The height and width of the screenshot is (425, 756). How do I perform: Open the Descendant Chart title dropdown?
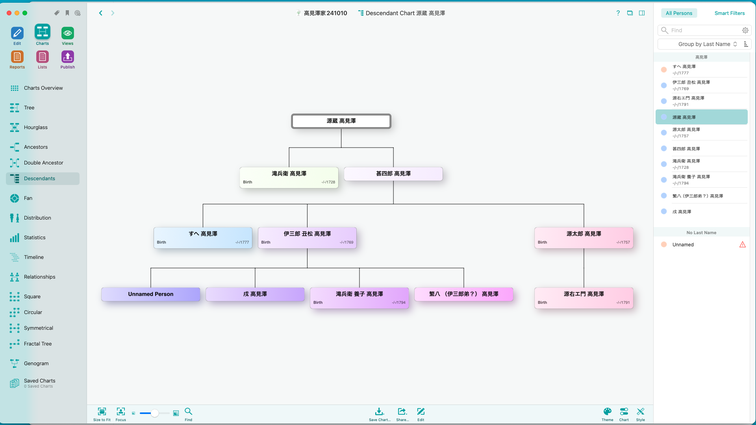point(402,13)
